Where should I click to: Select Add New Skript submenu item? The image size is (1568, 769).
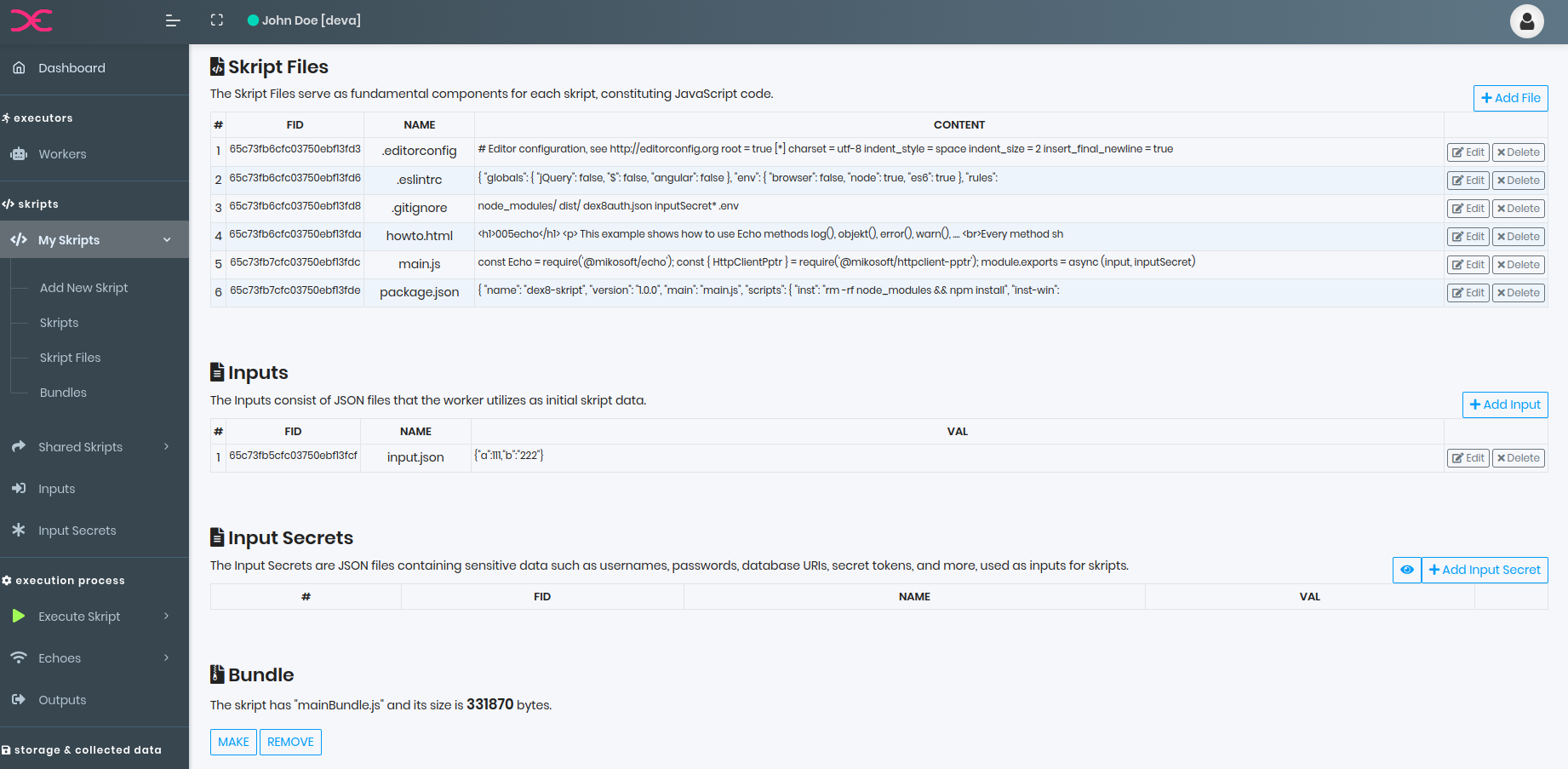pyautogui.click(x=83, y=288)
